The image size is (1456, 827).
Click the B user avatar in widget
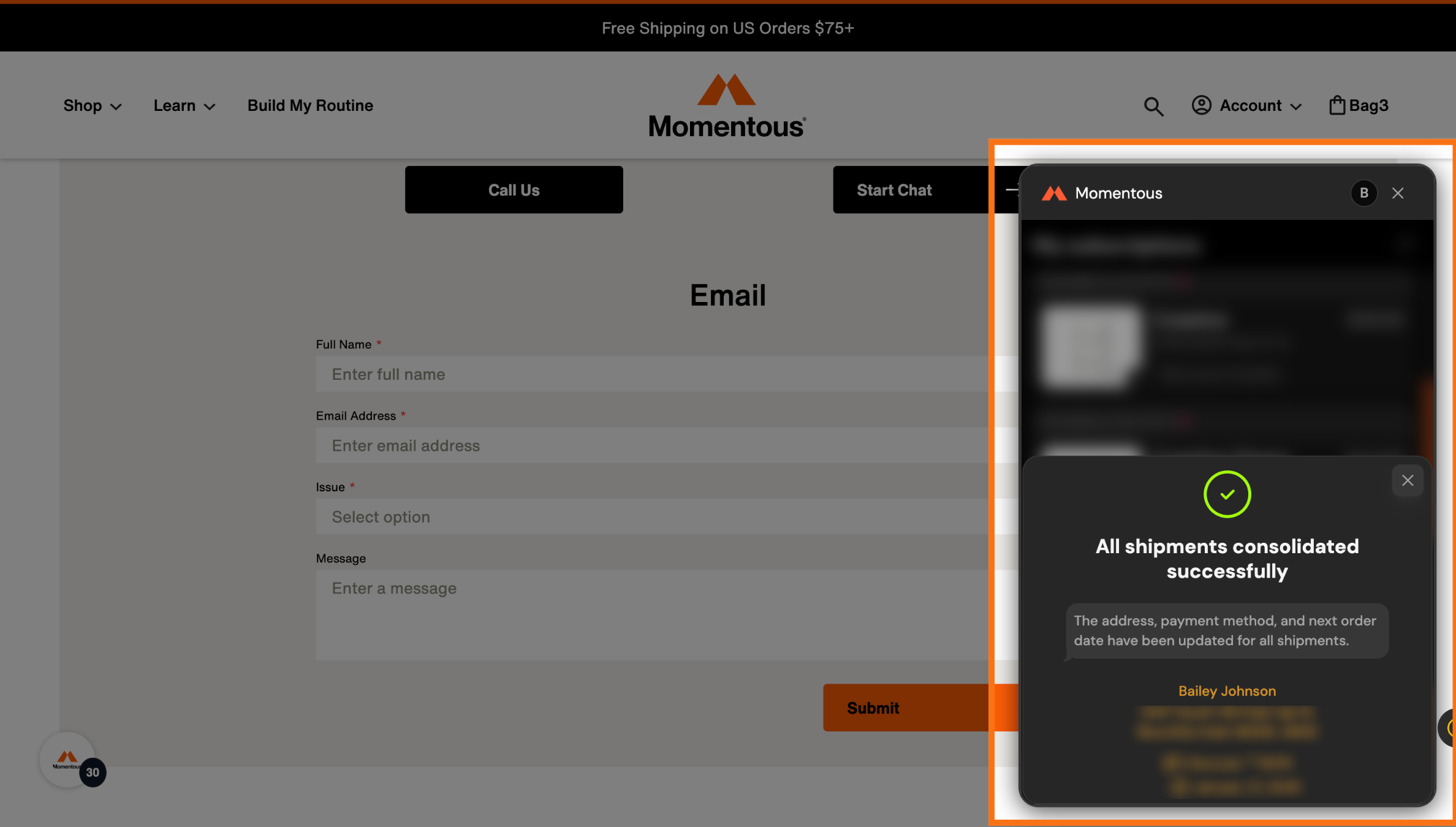tap(1363, 193)
